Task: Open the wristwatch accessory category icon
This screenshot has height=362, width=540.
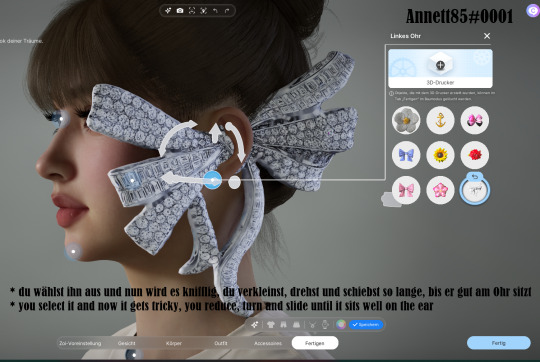Action: pyautogui.click(x=325, y=325)
